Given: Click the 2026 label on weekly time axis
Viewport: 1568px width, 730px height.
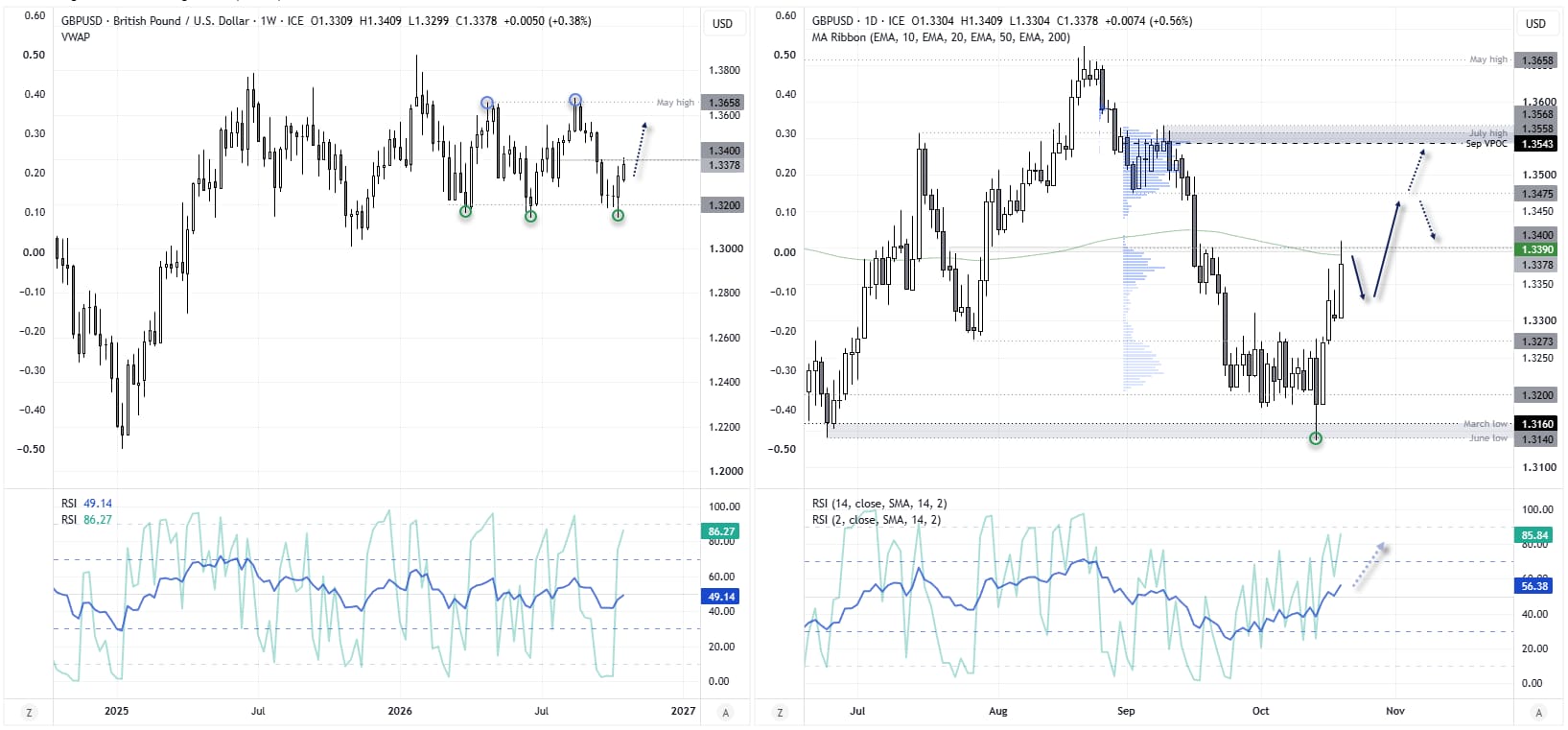Looking at the screenshot, I should pyautogui.click(x=400, y=712).
